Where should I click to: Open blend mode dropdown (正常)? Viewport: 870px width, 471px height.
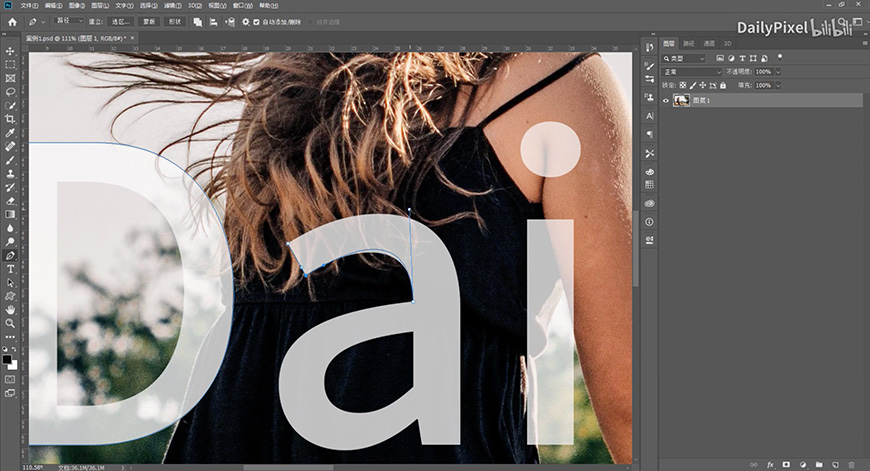[x=692, y=72]
